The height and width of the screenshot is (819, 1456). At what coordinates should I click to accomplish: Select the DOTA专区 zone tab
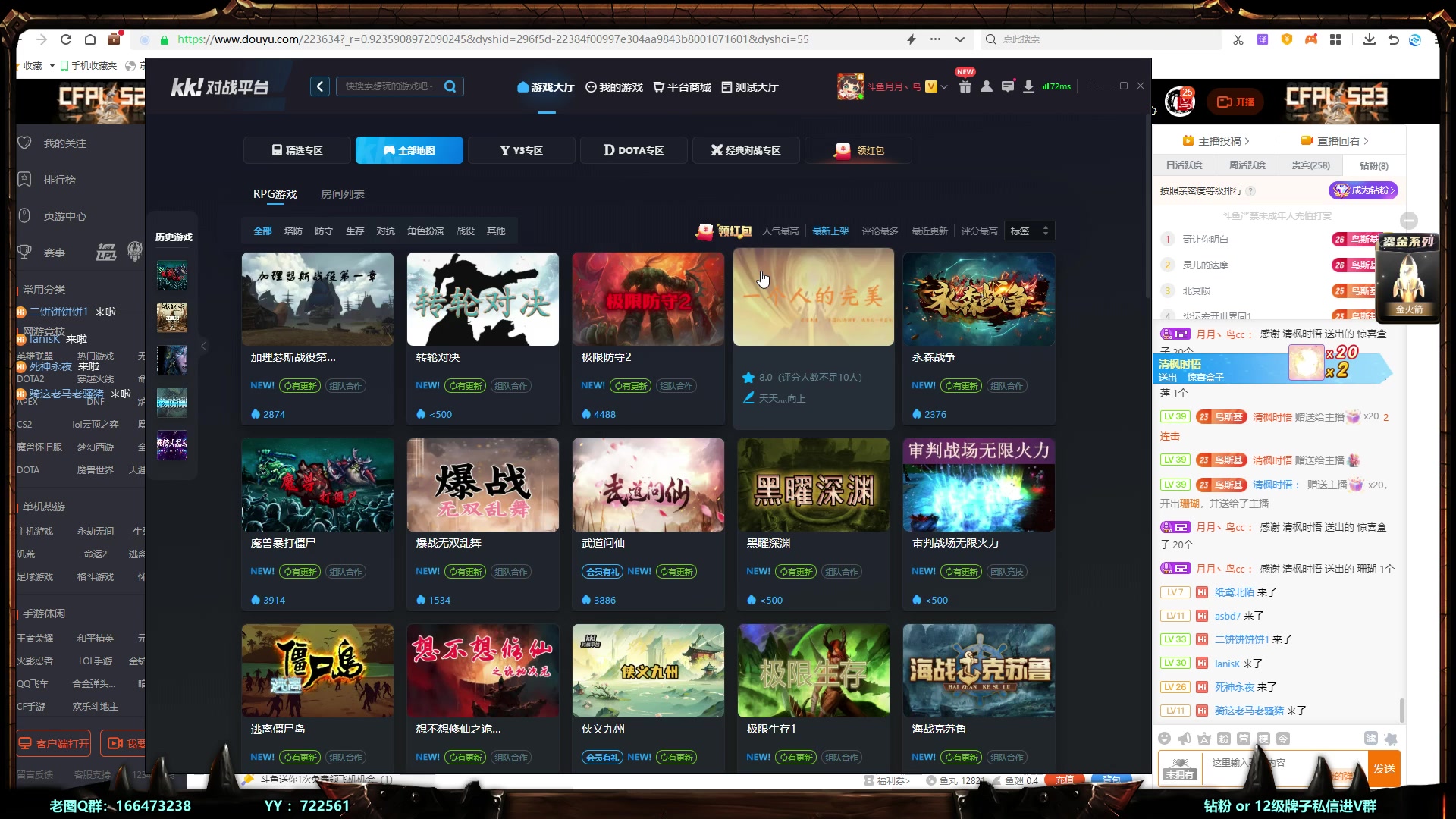click(x=634, y=150)
